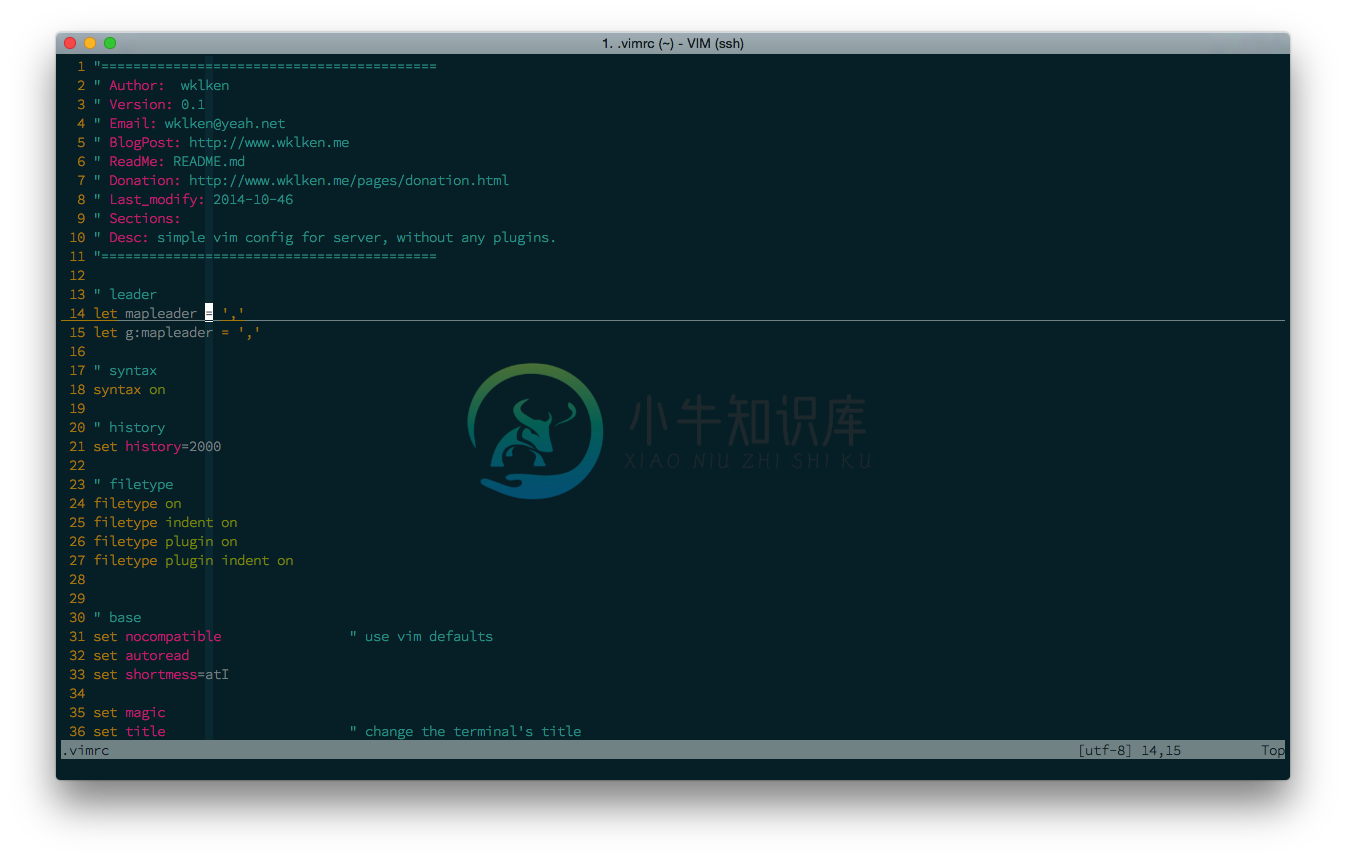The width and height of the screenshot is (1346, 860).
Task: Minimize the VIM terminal window
Action: tap(90, 43)
